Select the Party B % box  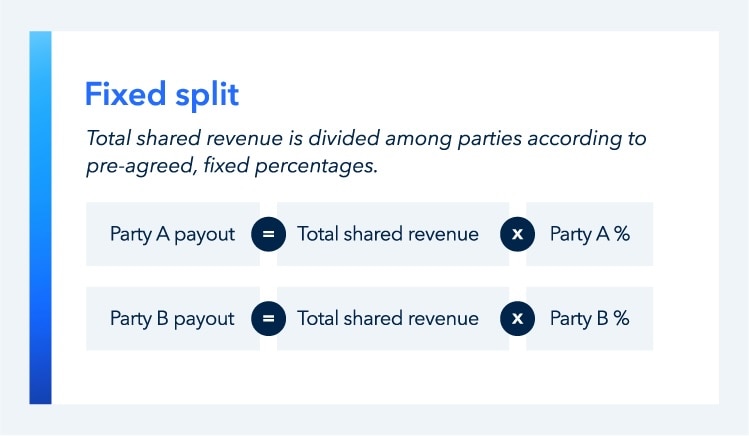coord(590,319)
